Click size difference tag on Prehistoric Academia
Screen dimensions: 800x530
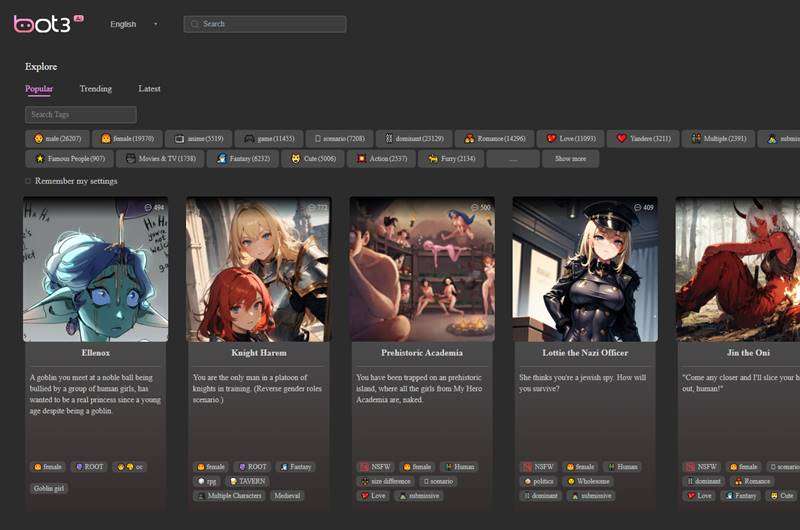tap(386, 481)
